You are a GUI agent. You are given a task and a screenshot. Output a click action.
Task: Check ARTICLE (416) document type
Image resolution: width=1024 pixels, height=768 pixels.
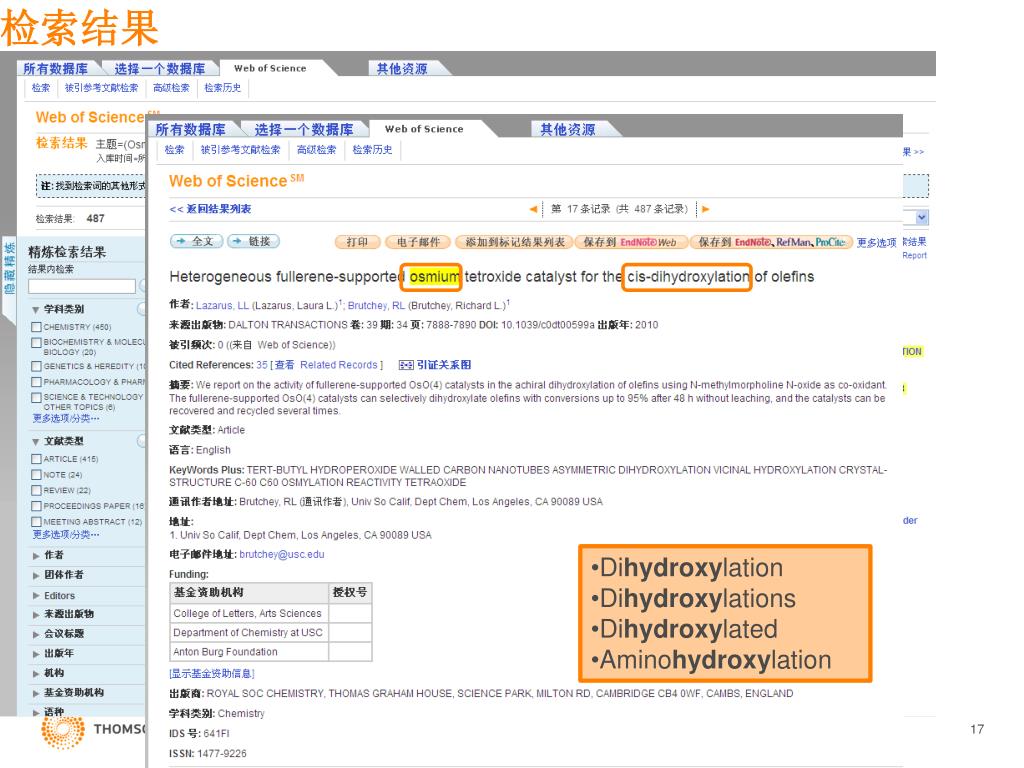click(x=37, y=459)
